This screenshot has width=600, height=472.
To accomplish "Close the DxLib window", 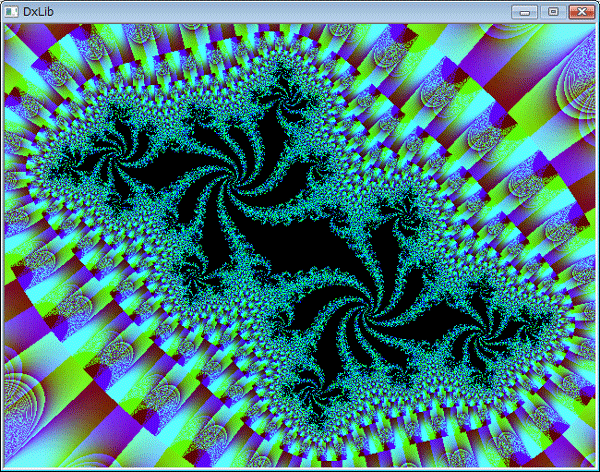I will pyautogui.click(x=581, y=12).
